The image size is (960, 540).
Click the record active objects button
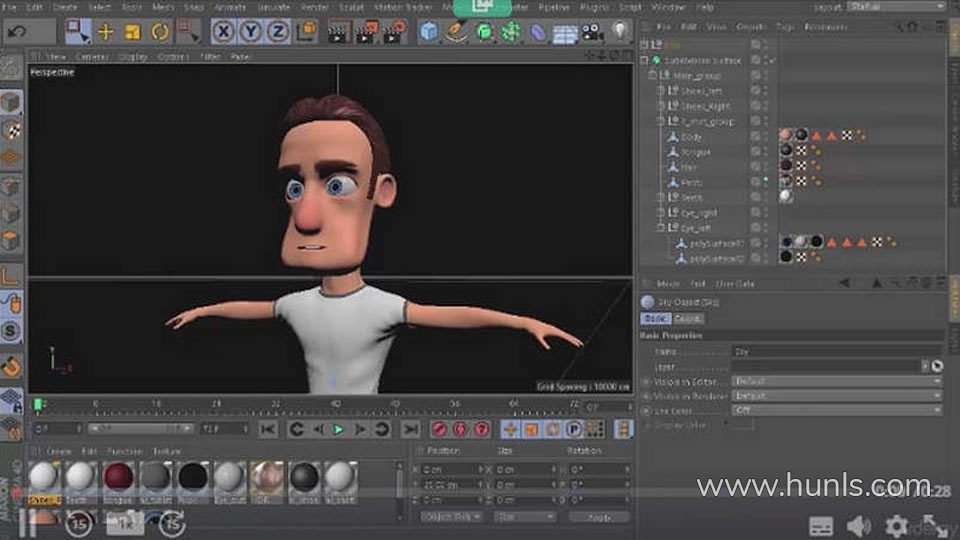coord(439,429)
